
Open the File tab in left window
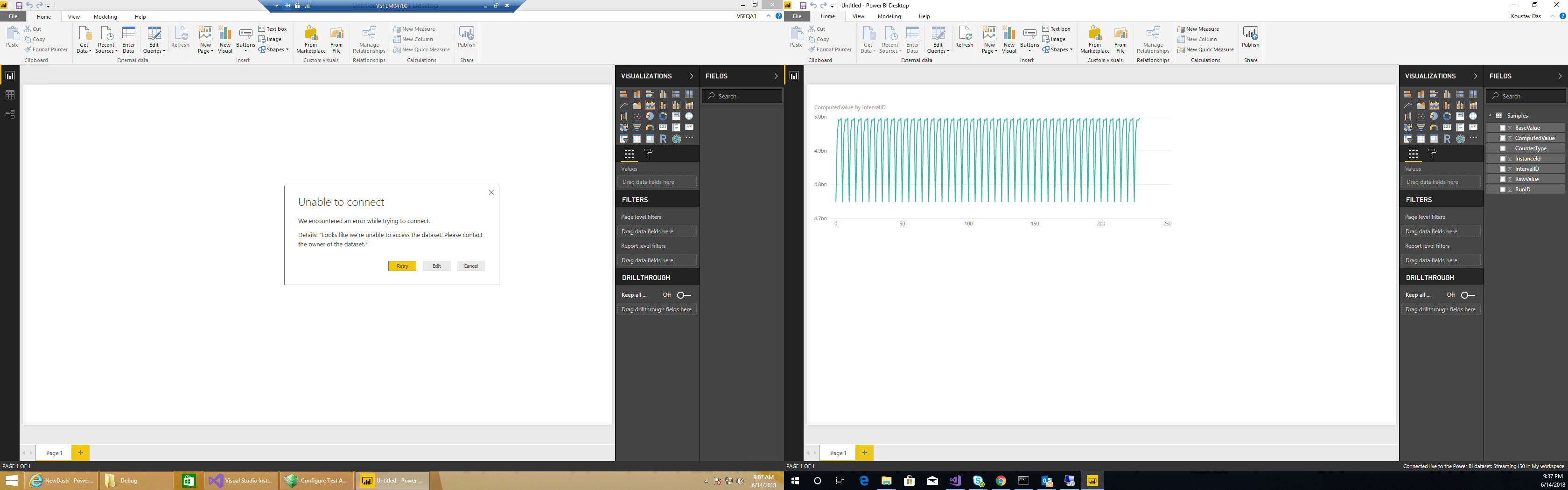tap(13, 16)
